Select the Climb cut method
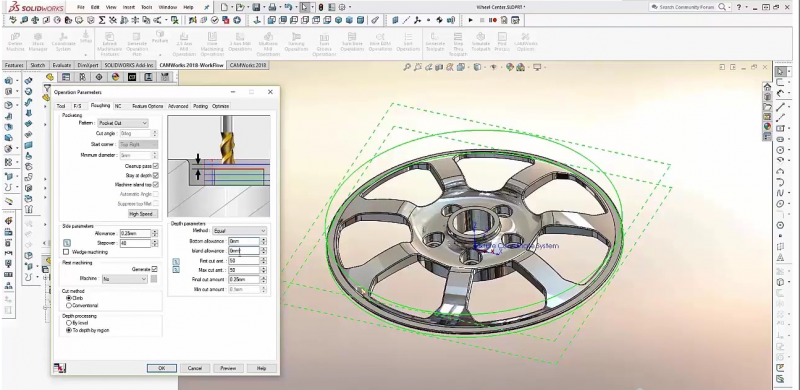800x390 pixels. click(x=69, y=298)
